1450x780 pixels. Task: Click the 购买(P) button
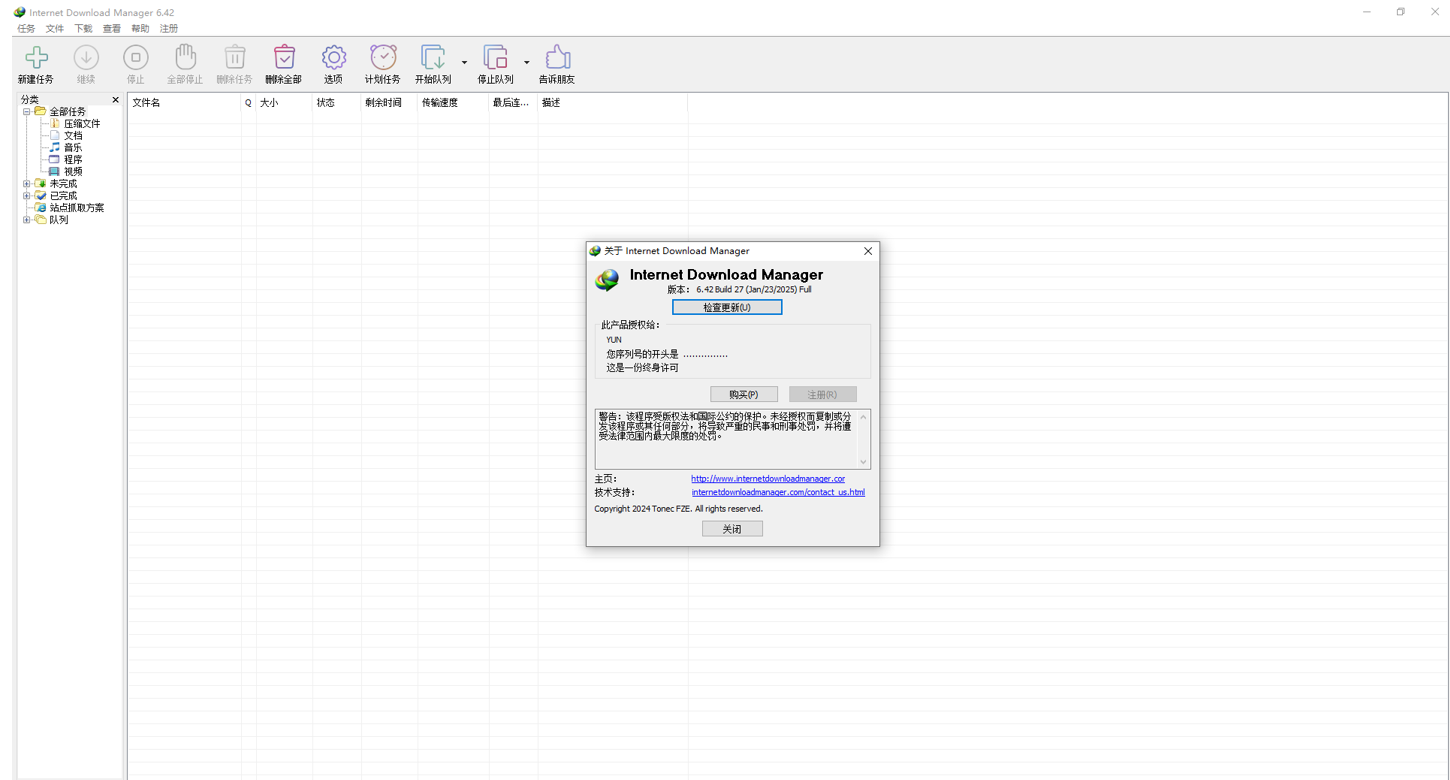click(743, 394)
